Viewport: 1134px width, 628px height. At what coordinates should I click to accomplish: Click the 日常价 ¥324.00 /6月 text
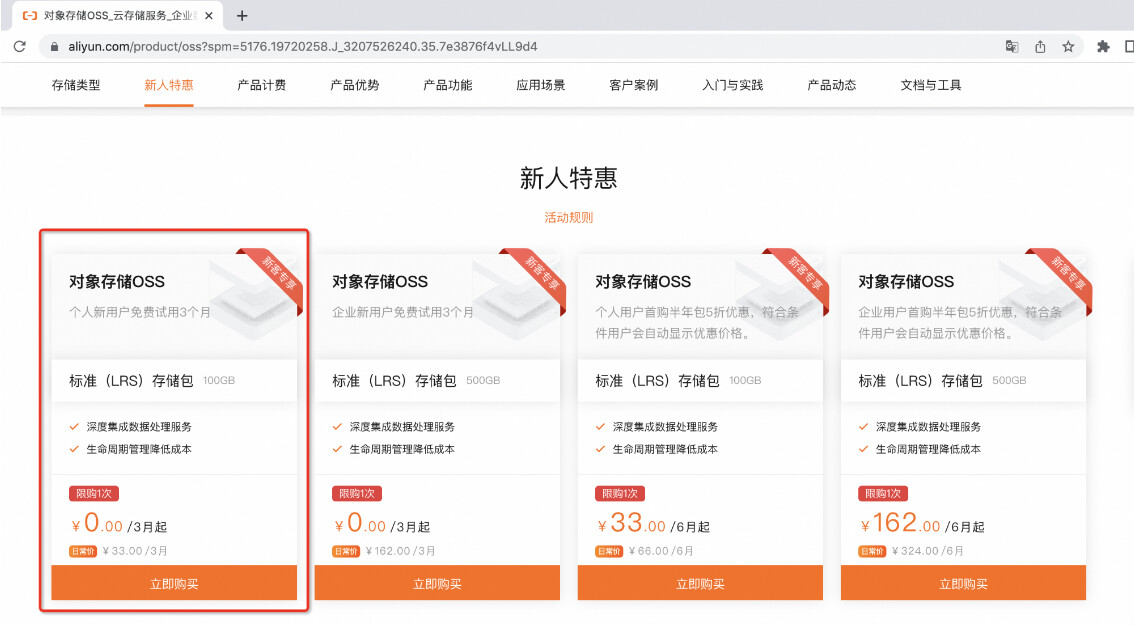tap(911, 551)
